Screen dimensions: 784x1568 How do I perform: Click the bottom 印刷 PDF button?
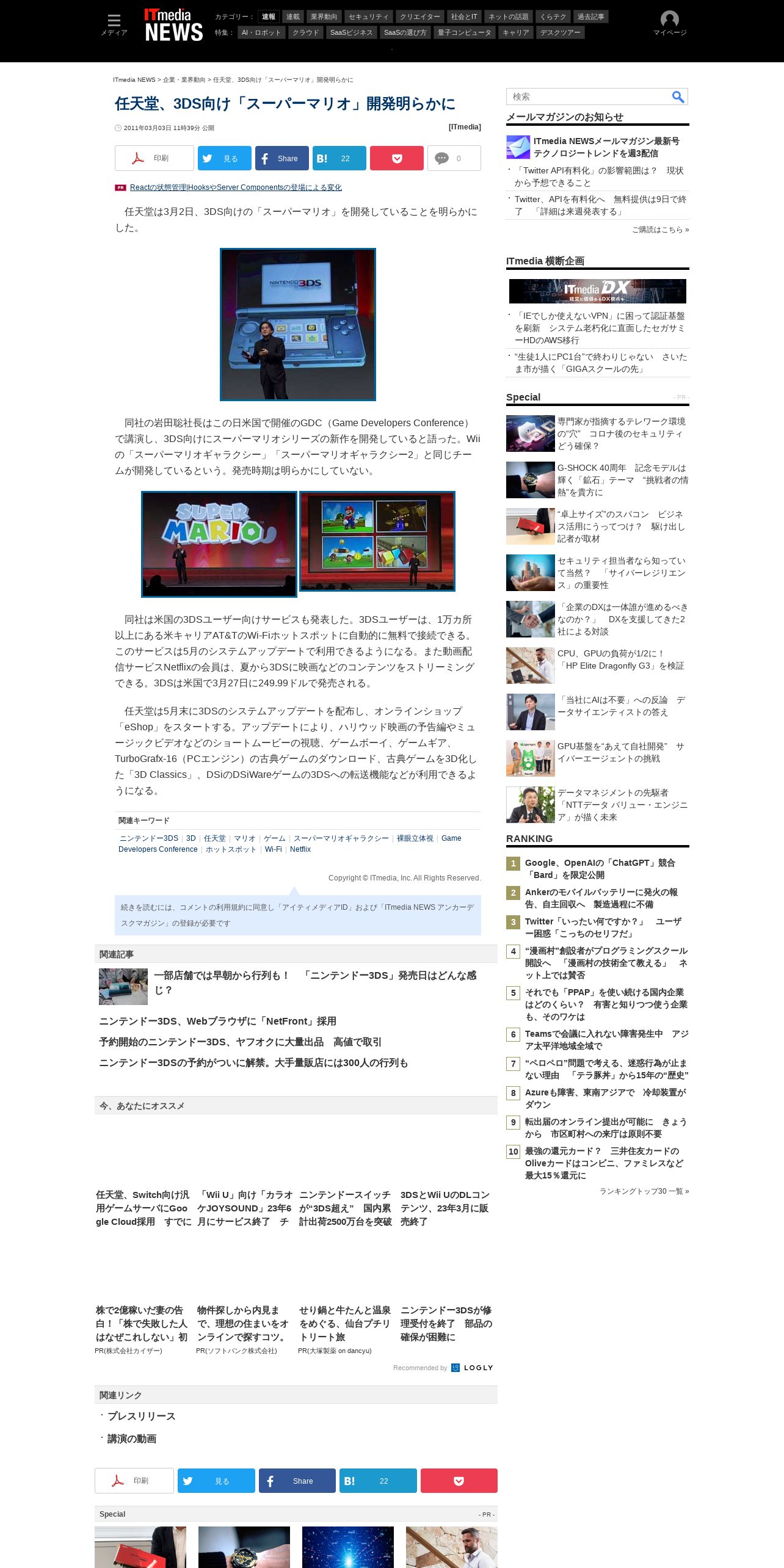134,1481
